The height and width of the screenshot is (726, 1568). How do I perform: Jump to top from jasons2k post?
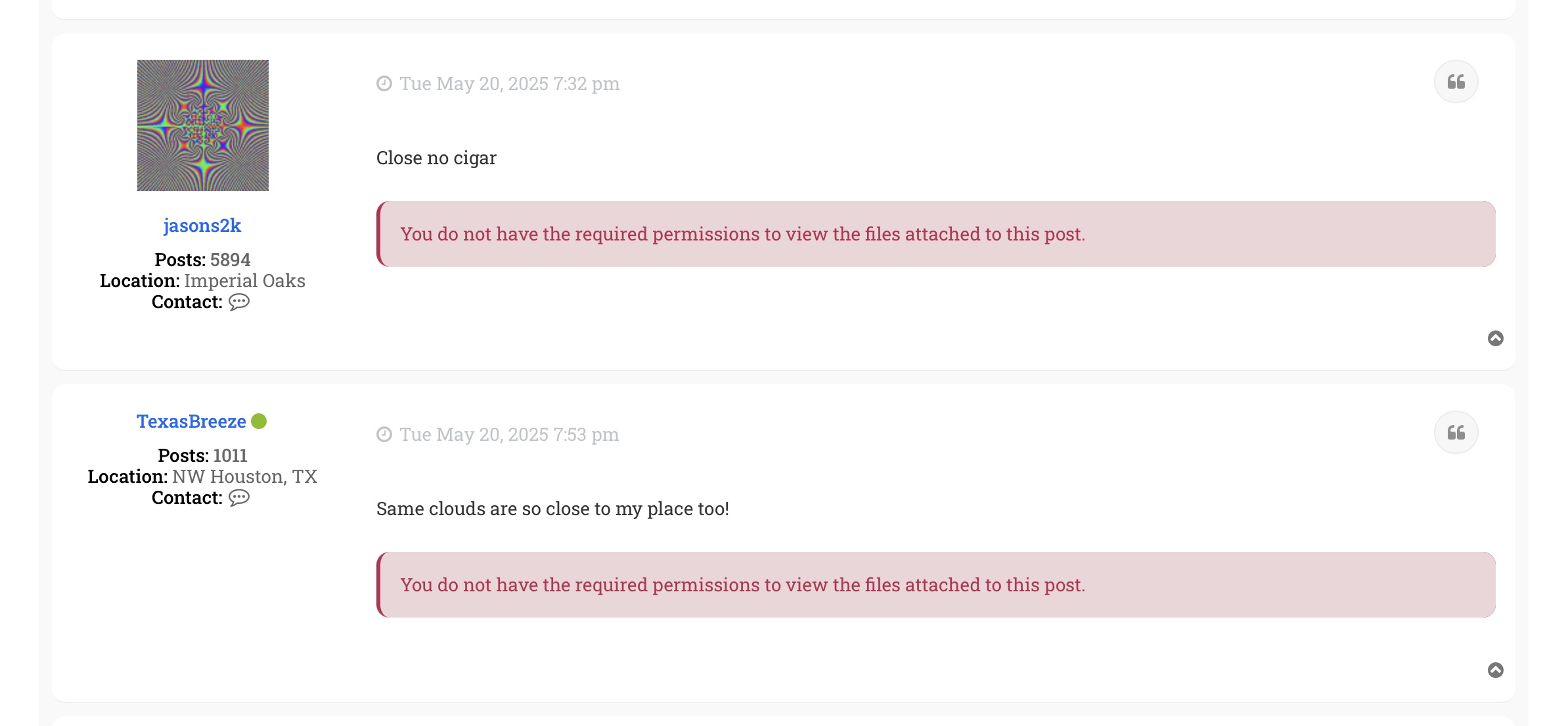click(x=1495, y=338)
